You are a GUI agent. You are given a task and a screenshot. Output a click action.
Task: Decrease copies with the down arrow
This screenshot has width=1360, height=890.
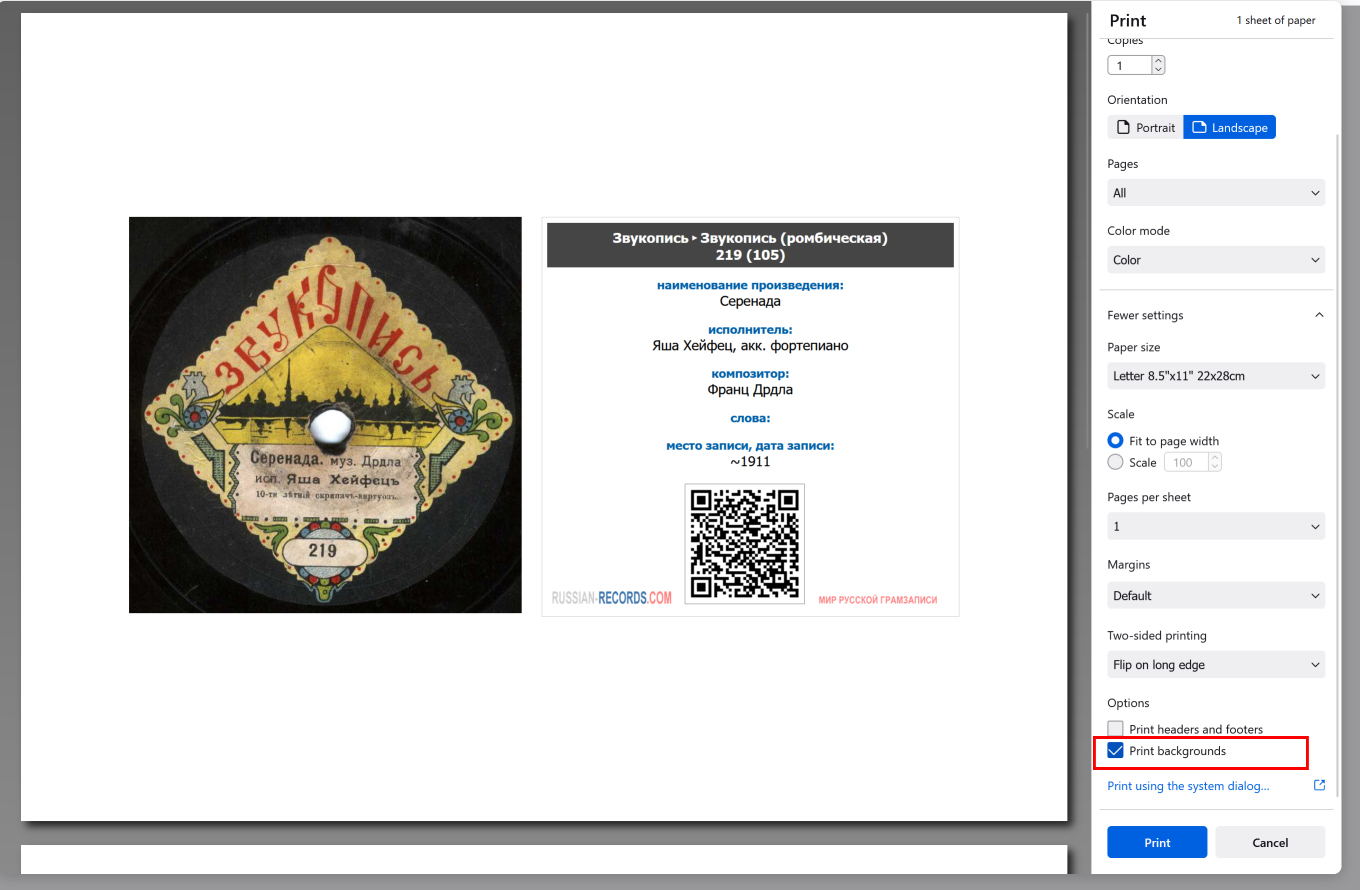[x=1158, y=71]
